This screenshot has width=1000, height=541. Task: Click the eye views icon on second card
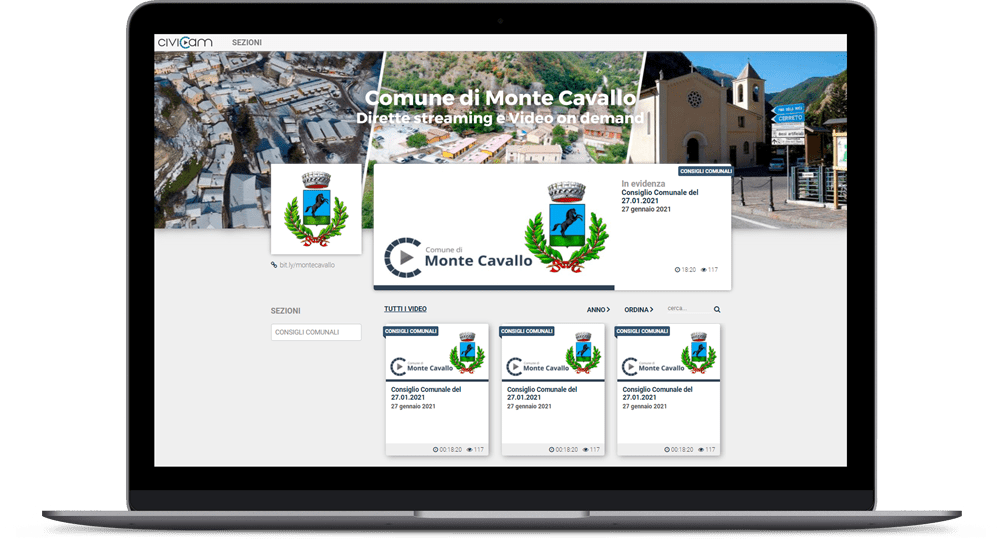585,450
